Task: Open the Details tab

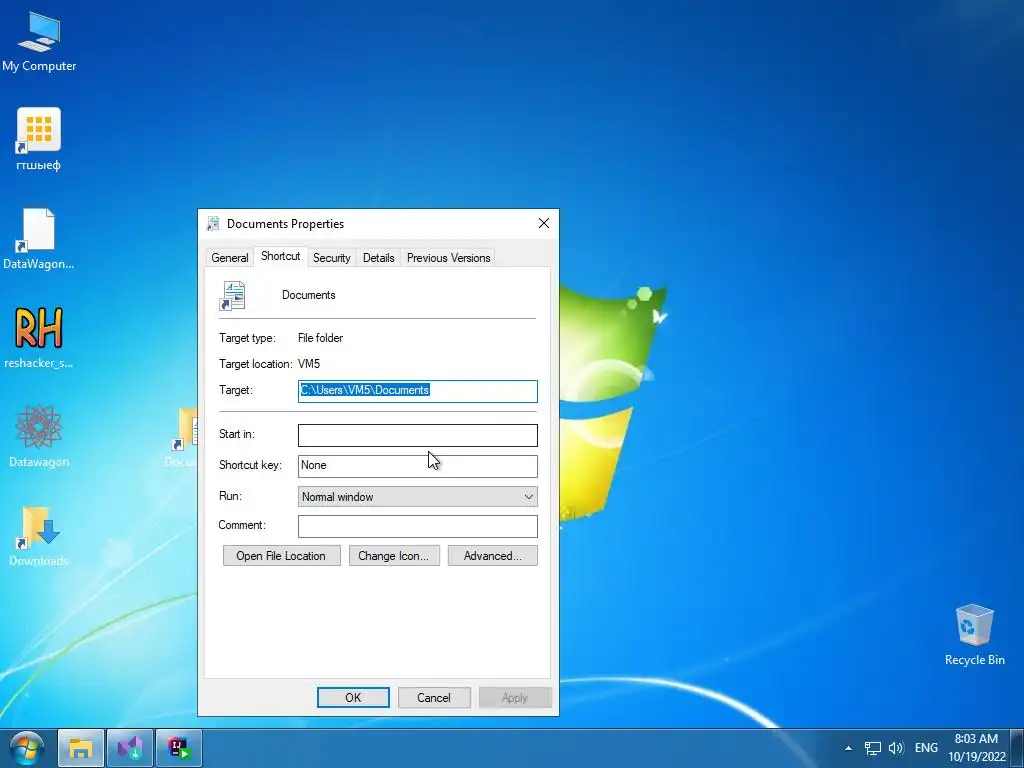Action: [379, 258]
